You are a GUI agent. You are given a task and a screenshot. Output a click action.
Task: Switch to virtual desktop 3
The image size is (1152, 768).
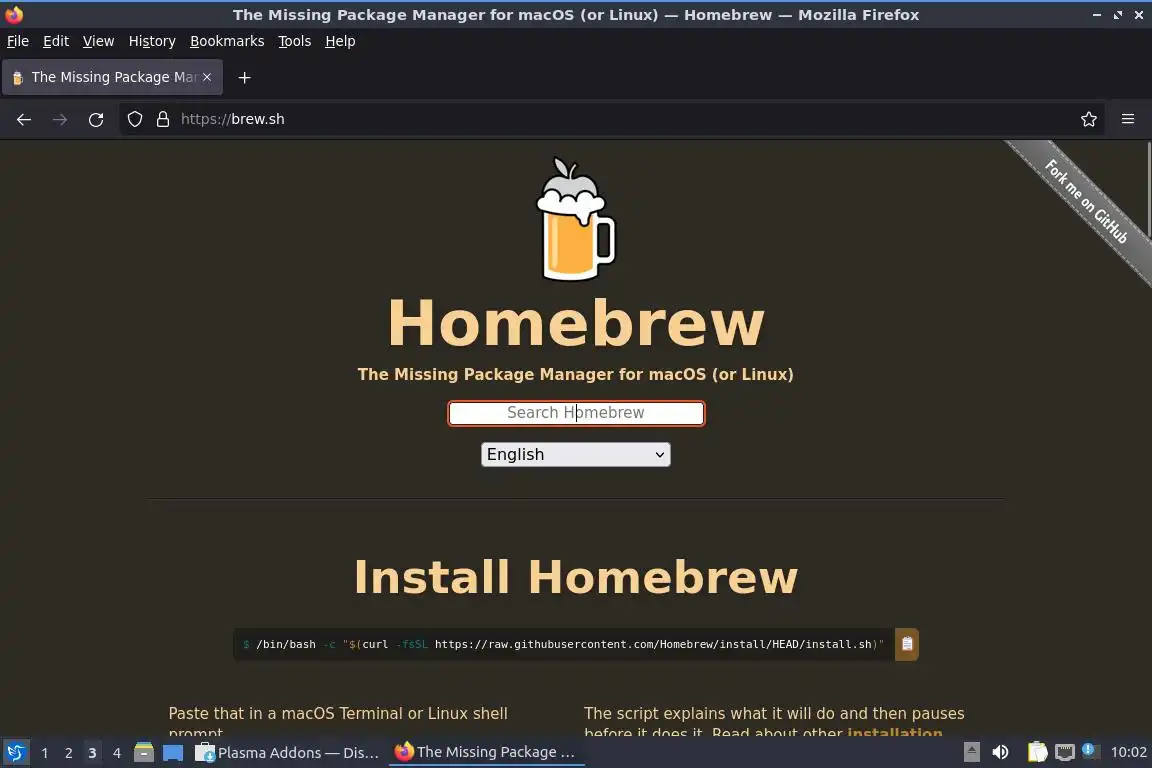pos(92,753)
